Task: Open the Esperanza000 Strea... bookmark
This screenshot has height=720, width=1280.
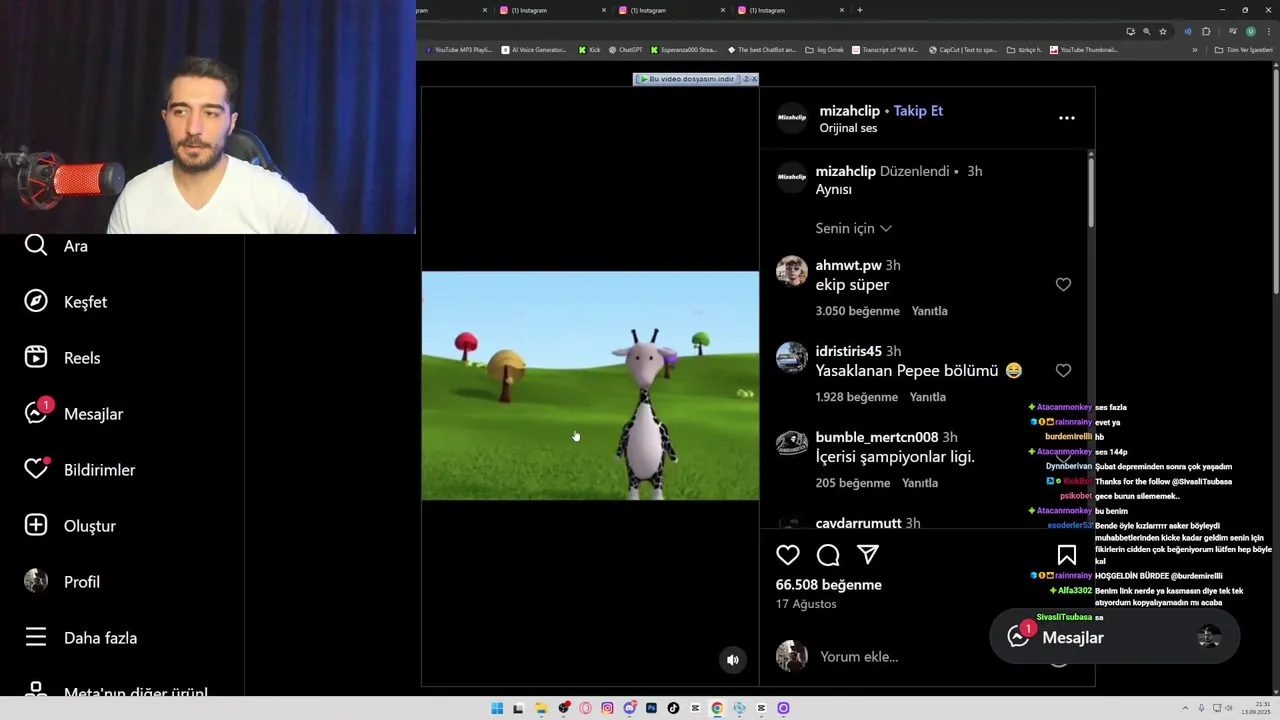Action: 684,49
